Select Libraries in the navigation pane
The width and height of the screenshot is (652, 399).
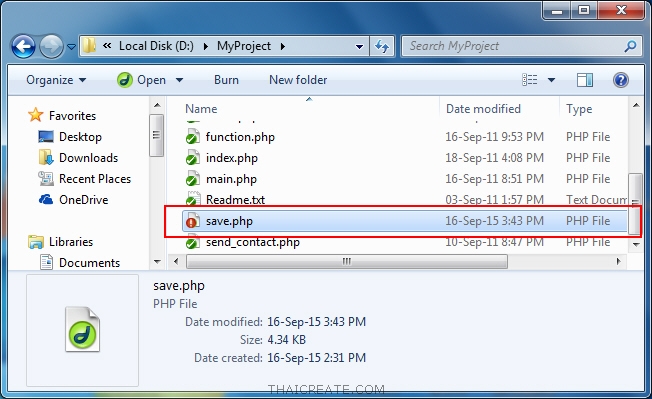71,242
